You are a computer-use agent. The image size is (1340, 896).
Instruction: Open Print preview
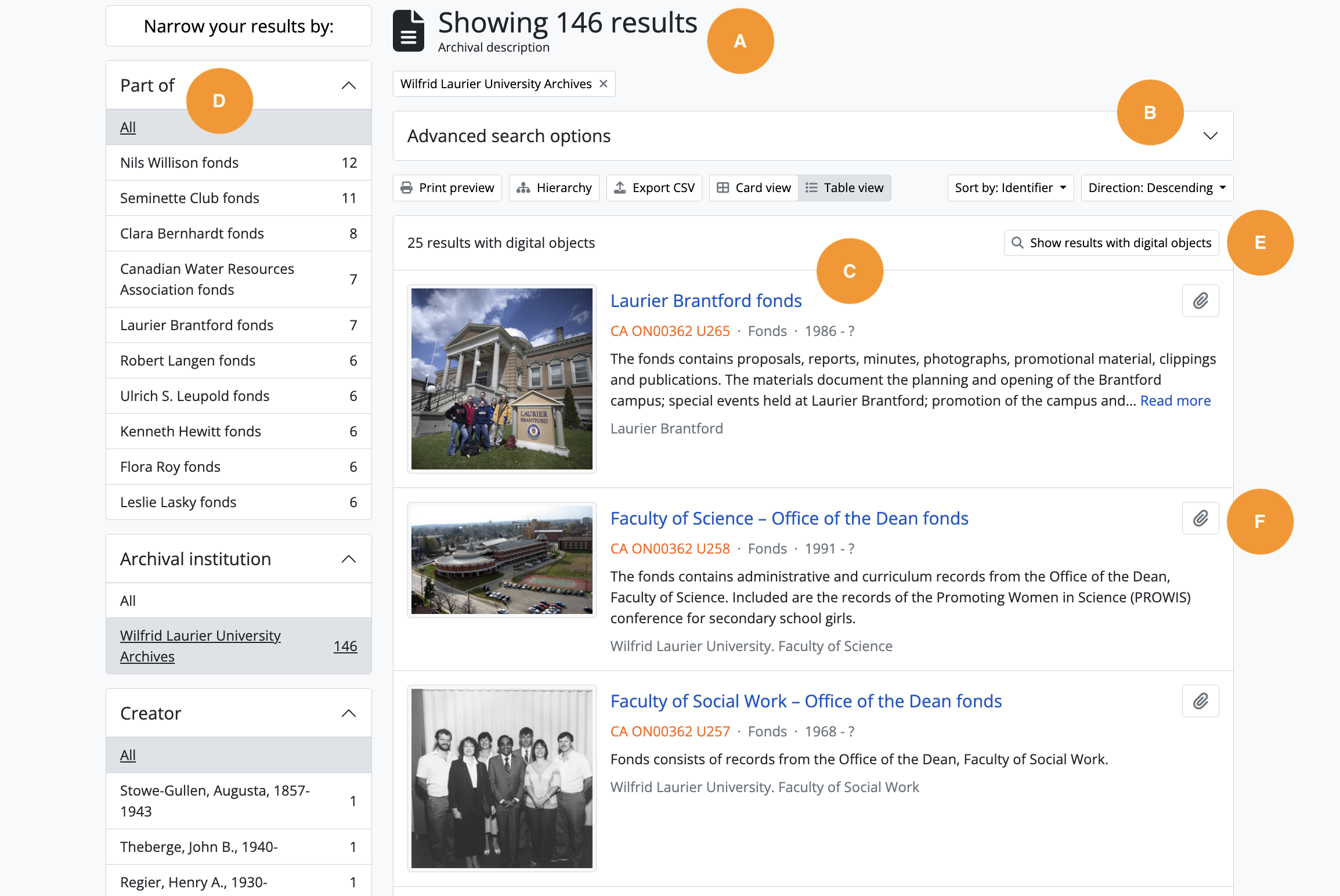[x=447, y=188]
